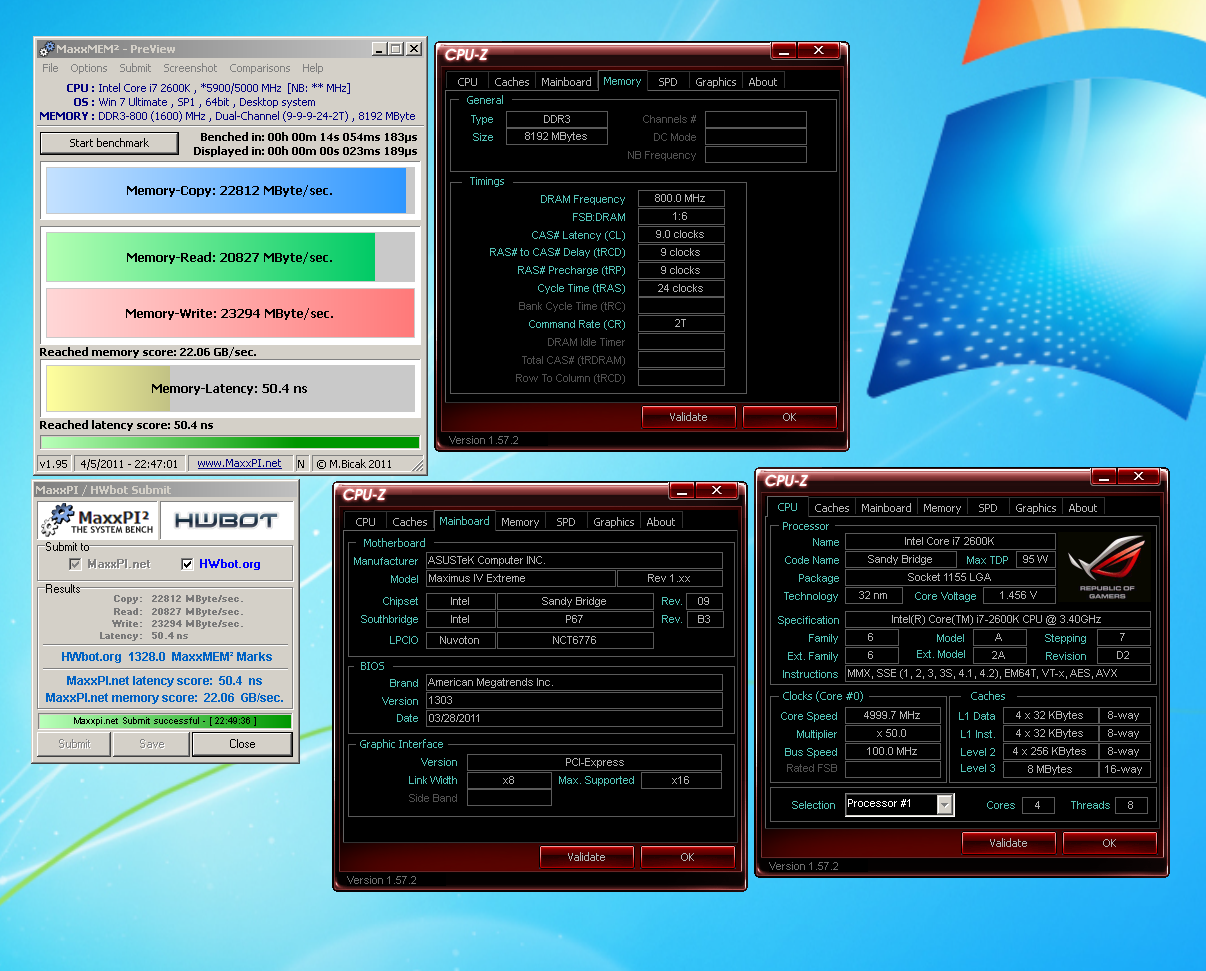
Task: Click the Memory-Read result bar
Action: 230,257
